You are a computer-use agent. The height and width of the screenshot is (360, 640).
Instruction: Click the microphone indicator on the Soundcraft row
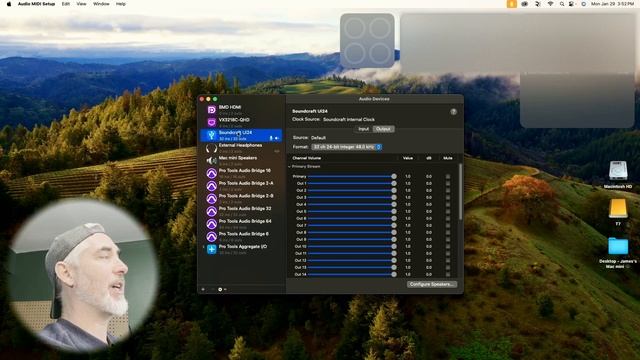[271, 138]
